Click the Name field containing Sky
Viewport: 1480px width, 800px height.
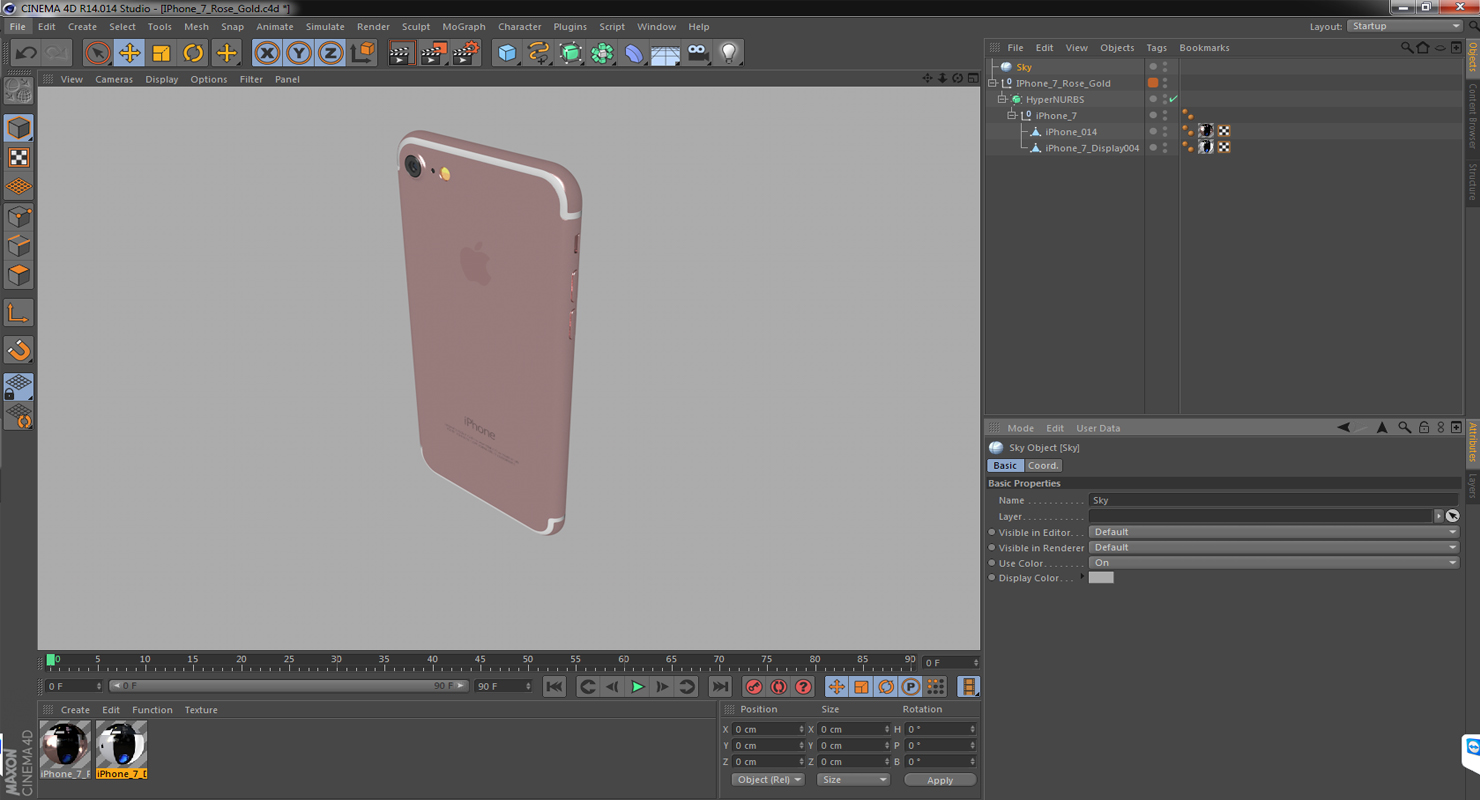(1274, 500)
